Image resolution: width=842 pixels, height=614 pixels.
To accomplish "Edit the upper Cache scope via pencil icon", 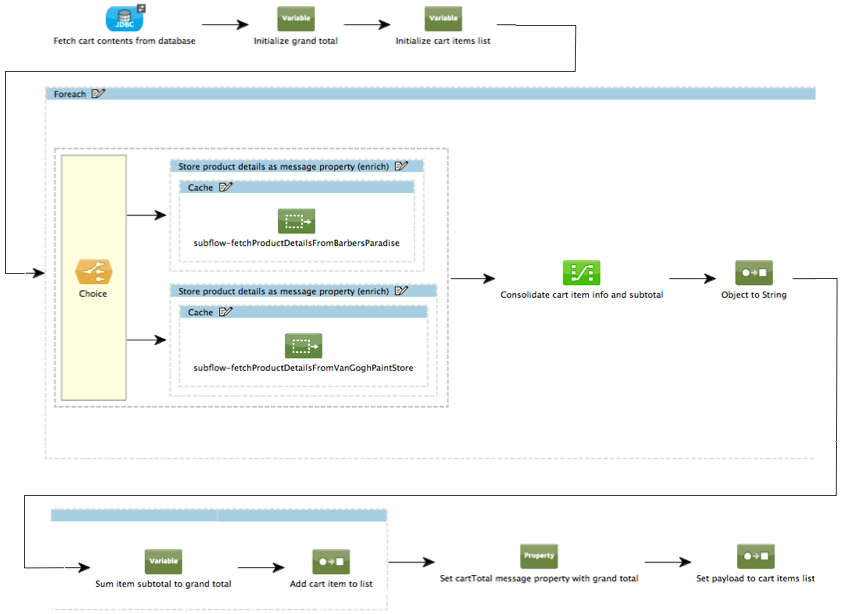I will (226, 187).
